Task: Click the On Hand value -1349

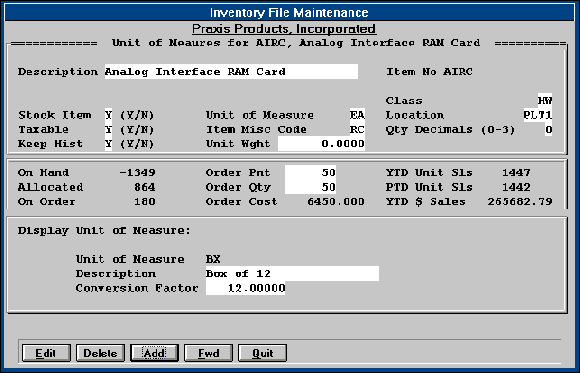Action: click(137, 172)
